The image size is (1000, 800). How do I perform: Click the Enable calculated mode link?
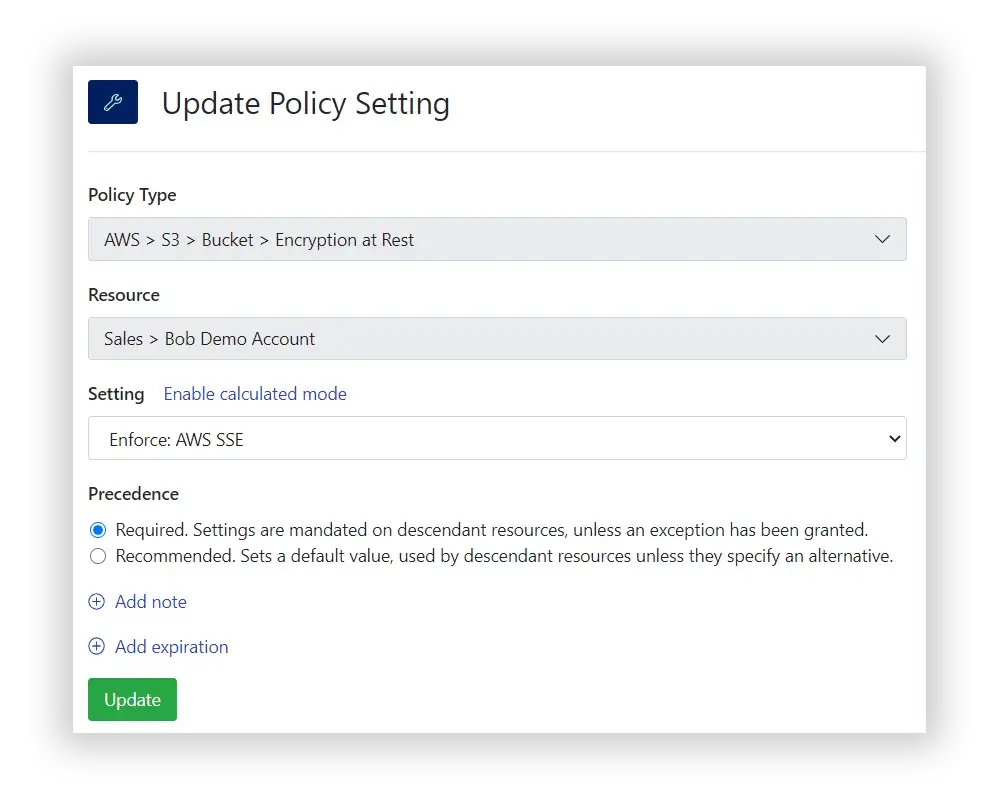pyautogui.click(x=255, y=394)
